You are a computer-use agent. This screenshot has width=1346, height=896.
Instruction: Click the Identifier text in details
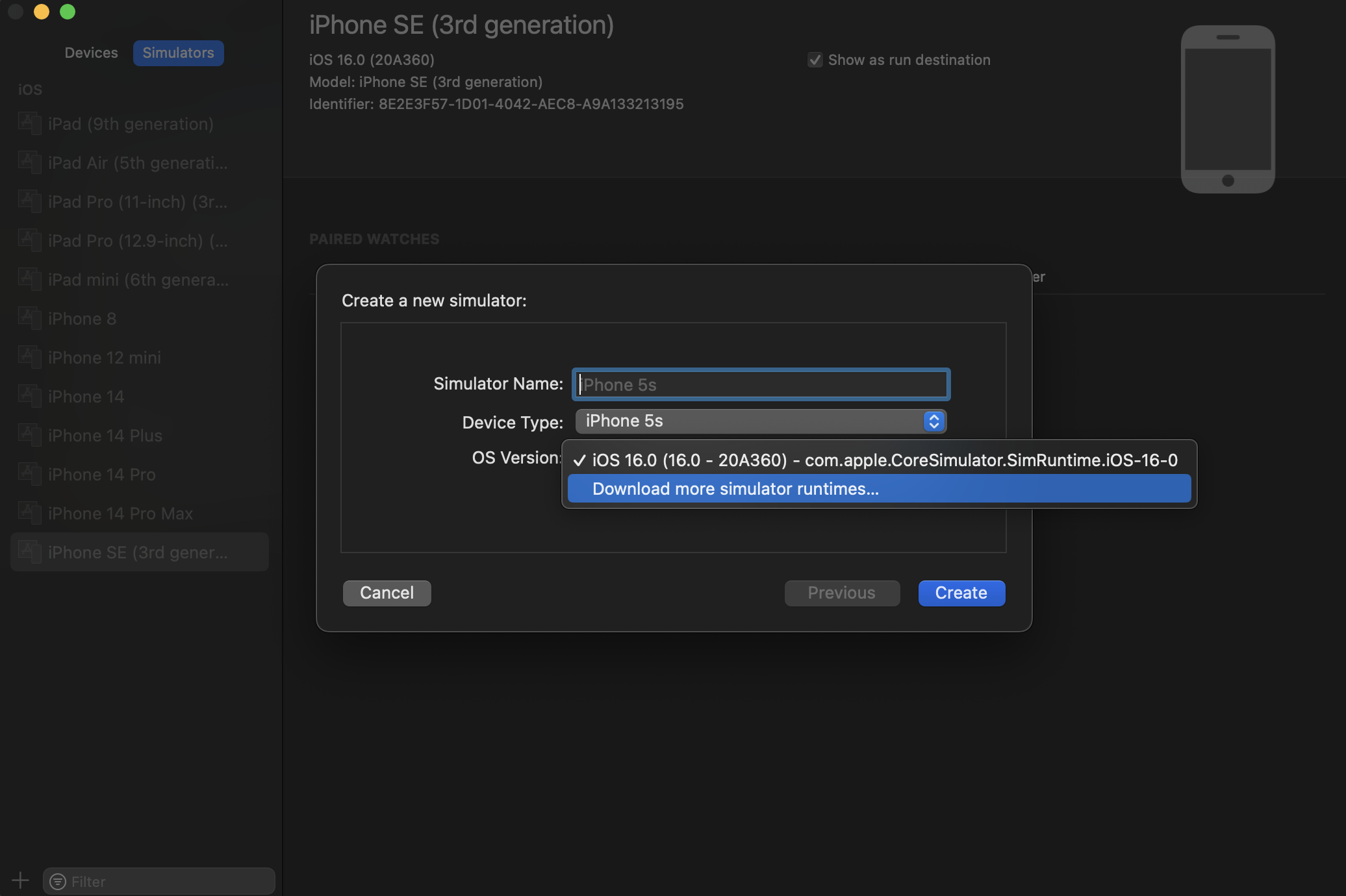click(x=496, y=104)
